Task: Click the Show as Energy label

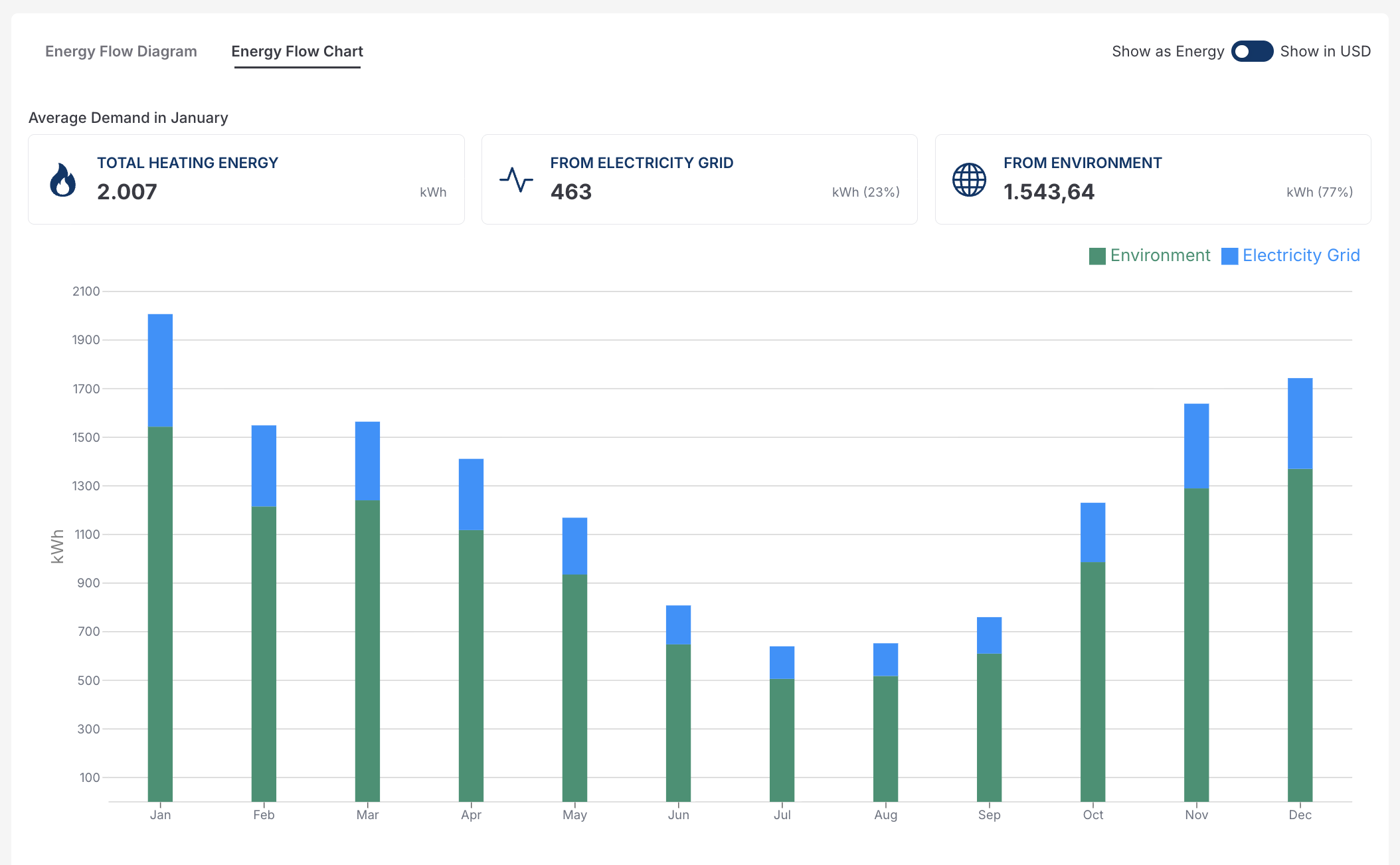Action: coord(1168,51)
